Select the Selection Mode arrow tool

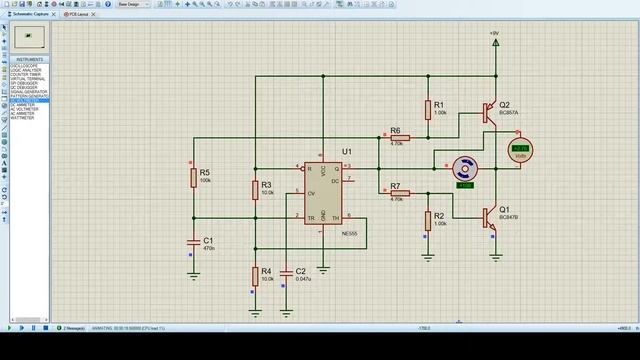(4, 27)
